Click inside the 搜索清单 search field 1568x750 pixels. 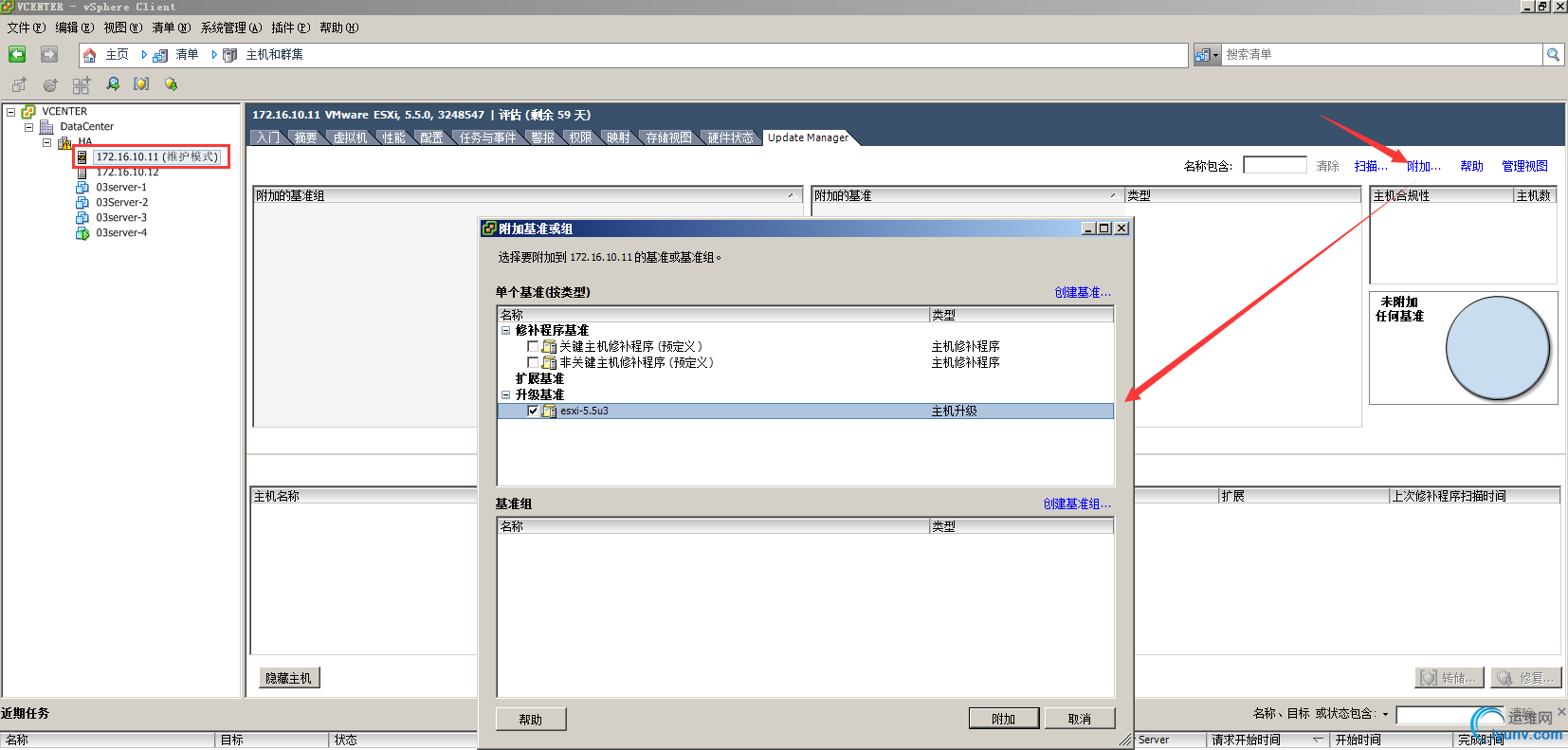pyautogui.click(x=1382, y=55)
